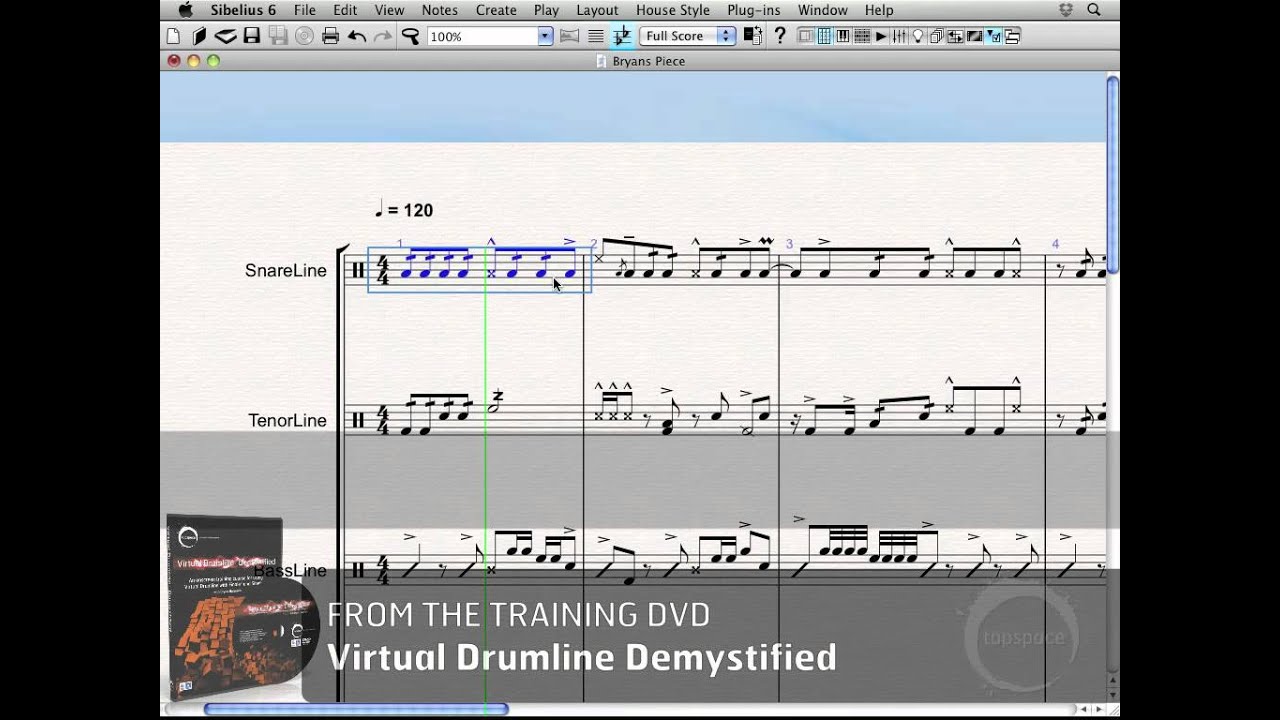The height and width of the screenshot is (720, 1280).
Task: Open the Play menu
Action: click(547, 10)
